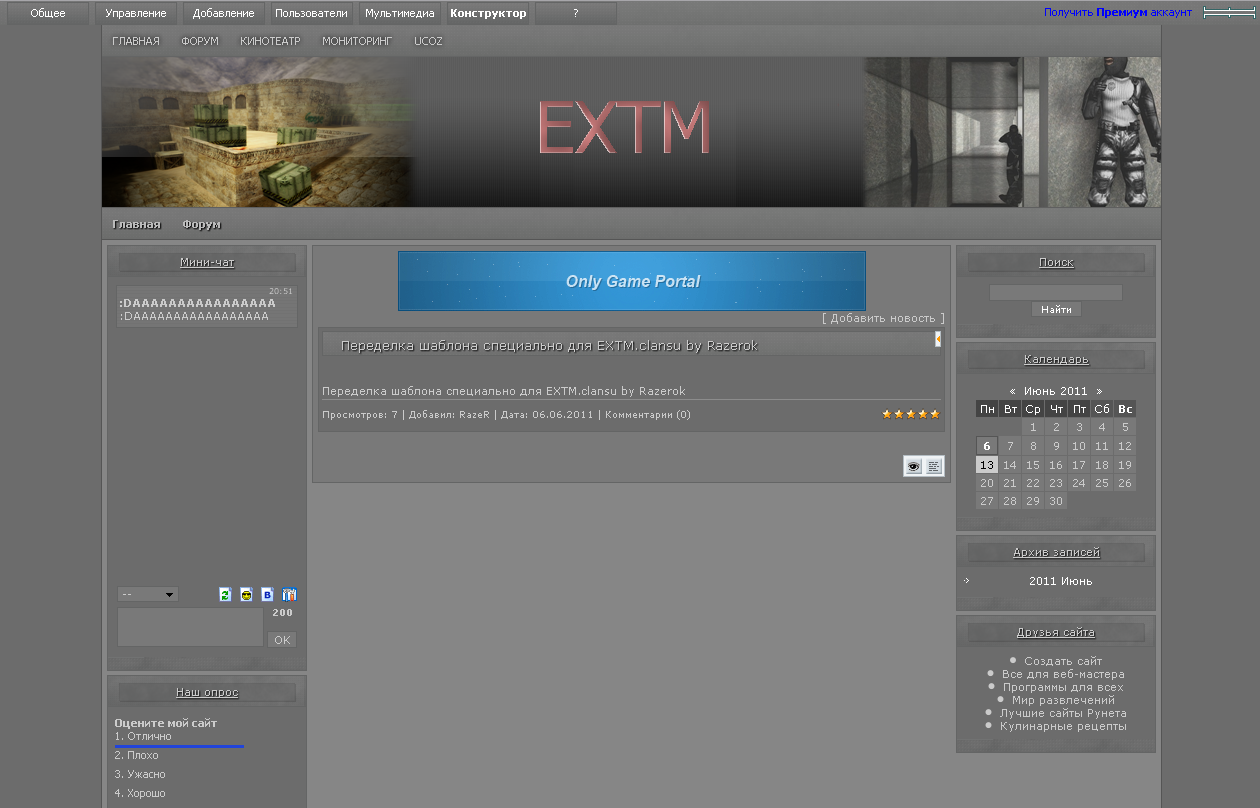Image resolution: width=1260 pixels, height=808 pixels.
Task: Click the Only Game Portal banner
Action: [x=632, y=281]
